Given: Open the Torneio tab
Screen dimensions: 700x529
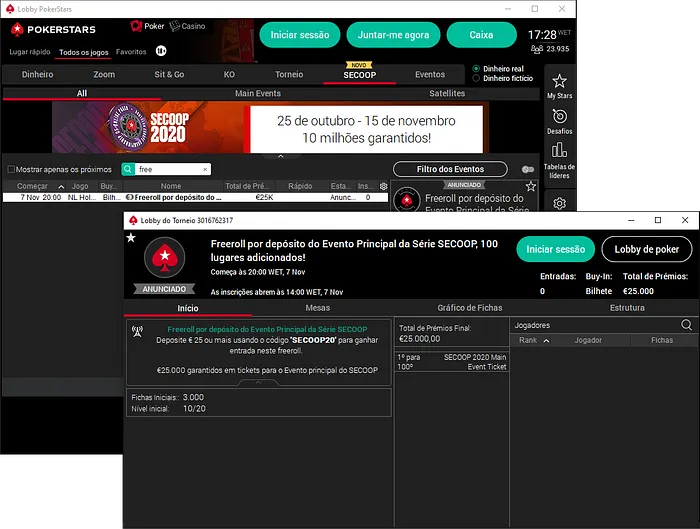Looking at the screenshot, I should pos(289,75).
